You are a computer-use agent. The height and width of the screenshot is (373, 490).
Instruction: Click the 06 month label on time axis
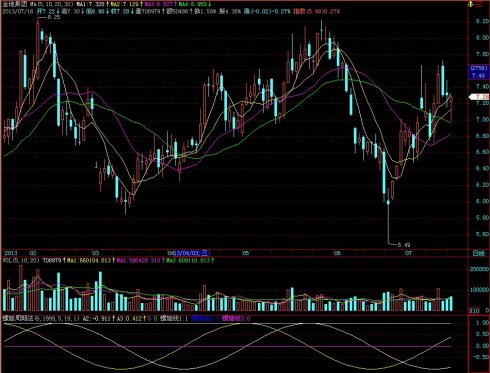337,253
